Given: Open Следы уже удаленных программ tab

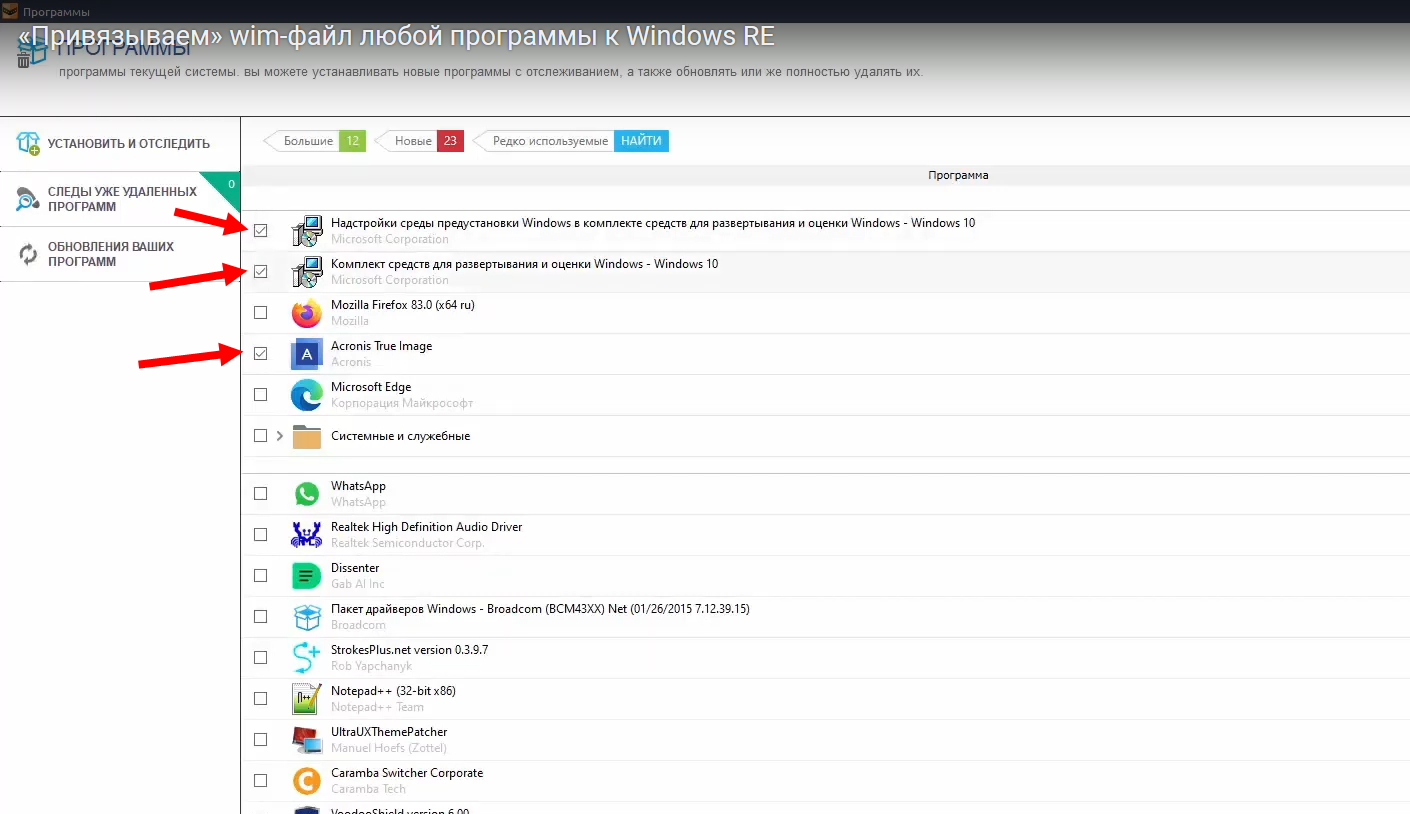Looking at the screenshot, I should point(120,199).
